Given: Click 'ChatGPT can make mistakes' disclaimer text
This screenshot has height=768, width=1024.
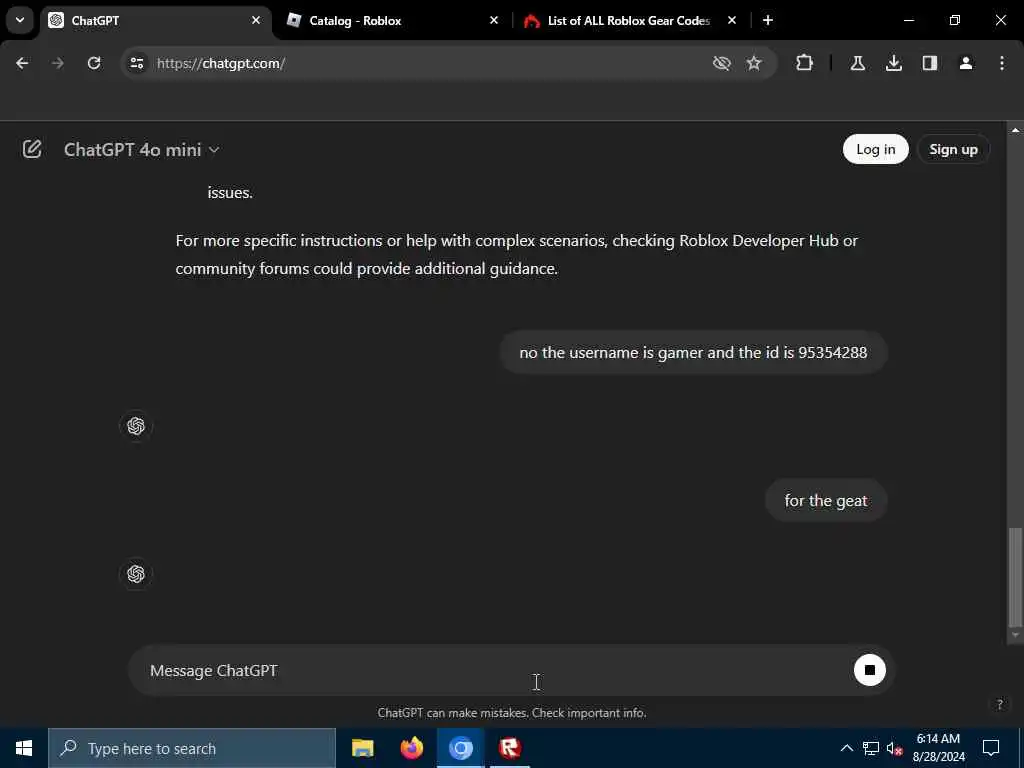Looking at the screenshot, I should [512, 713].
